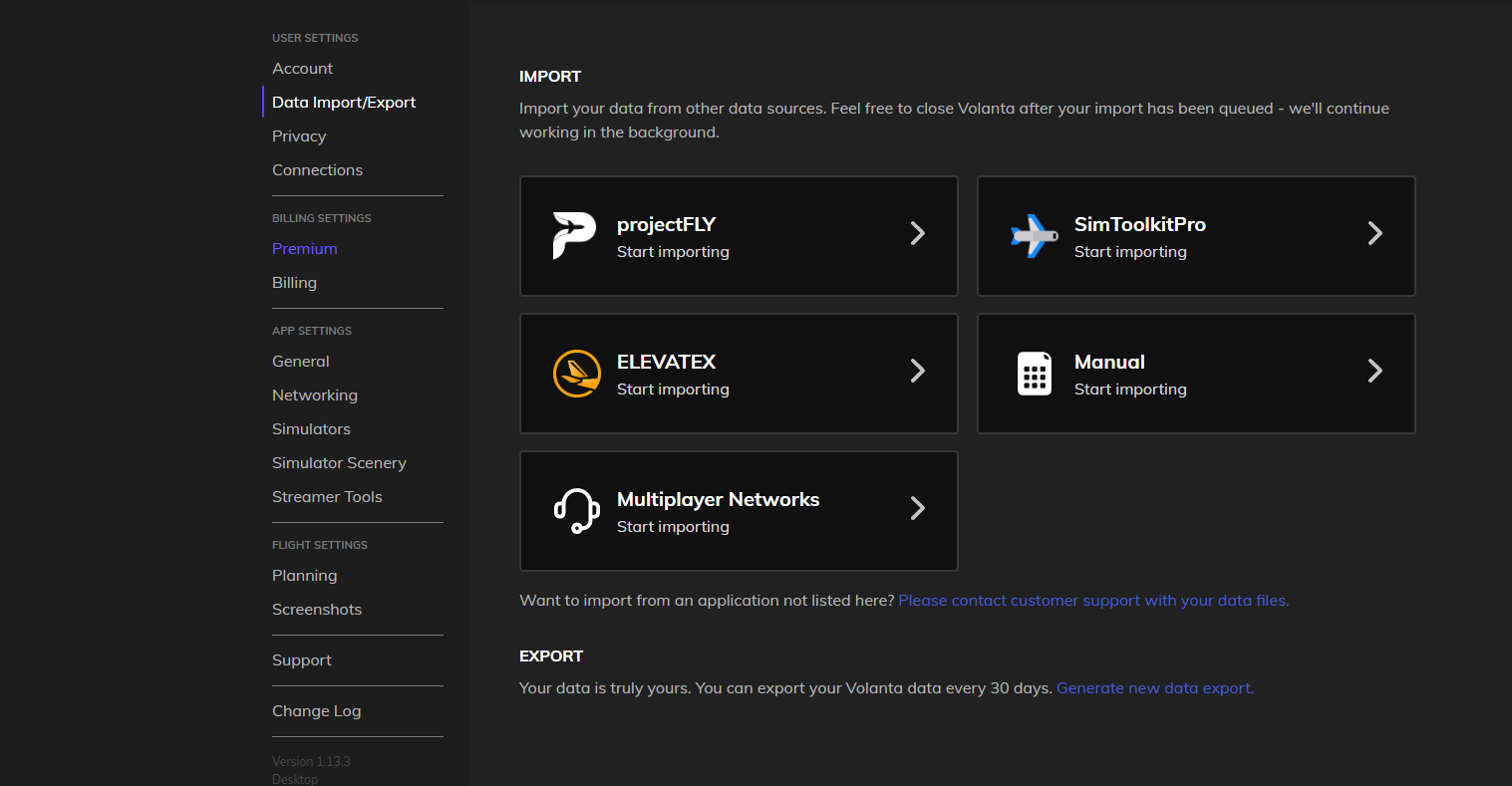
Task: Open Multiplayer Networks using right chevron
Action: [918, 508]
